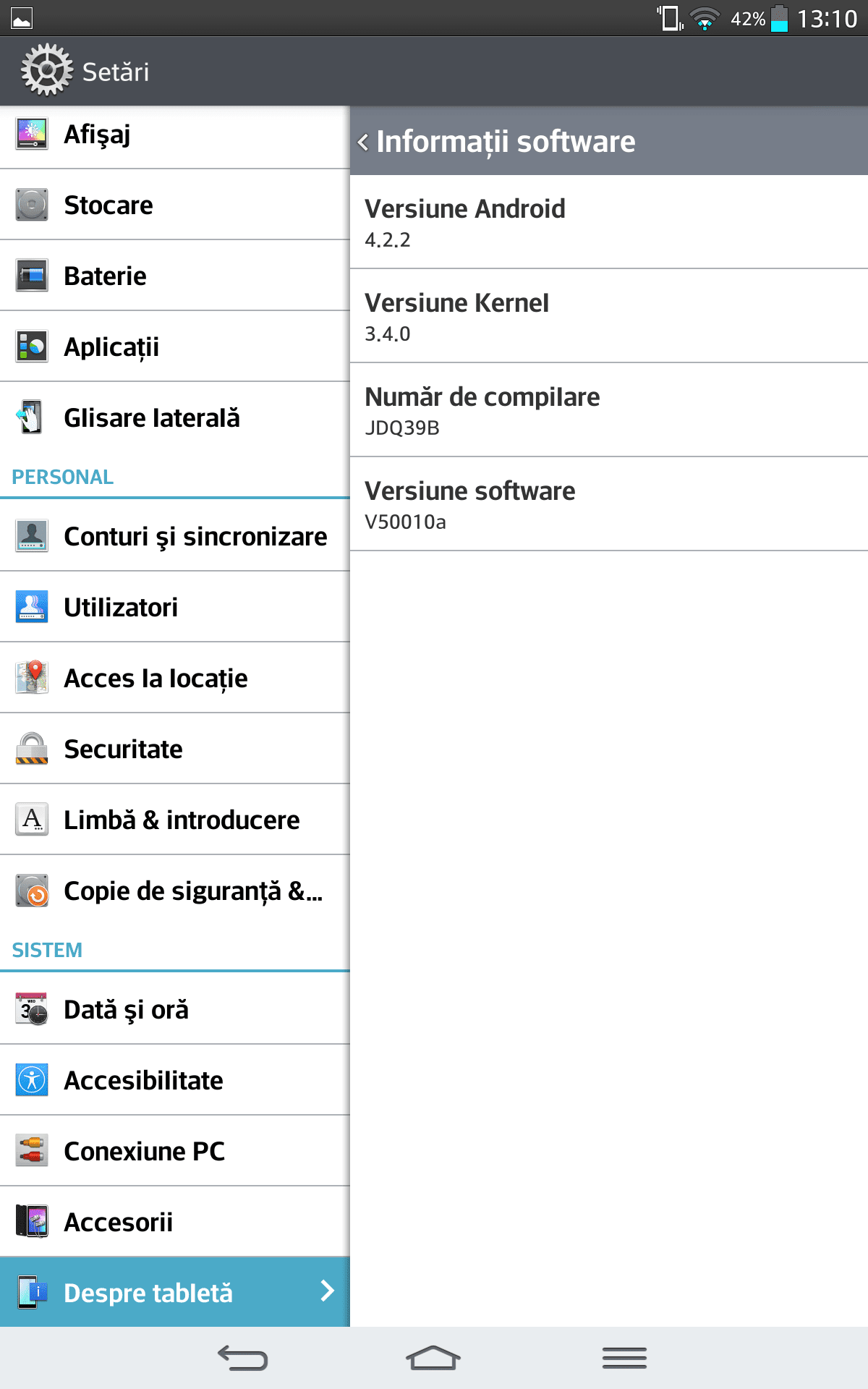This screenshot has height=1389, width=868.
Task: Open the Baterie battery icon
Action: [32, 276]
